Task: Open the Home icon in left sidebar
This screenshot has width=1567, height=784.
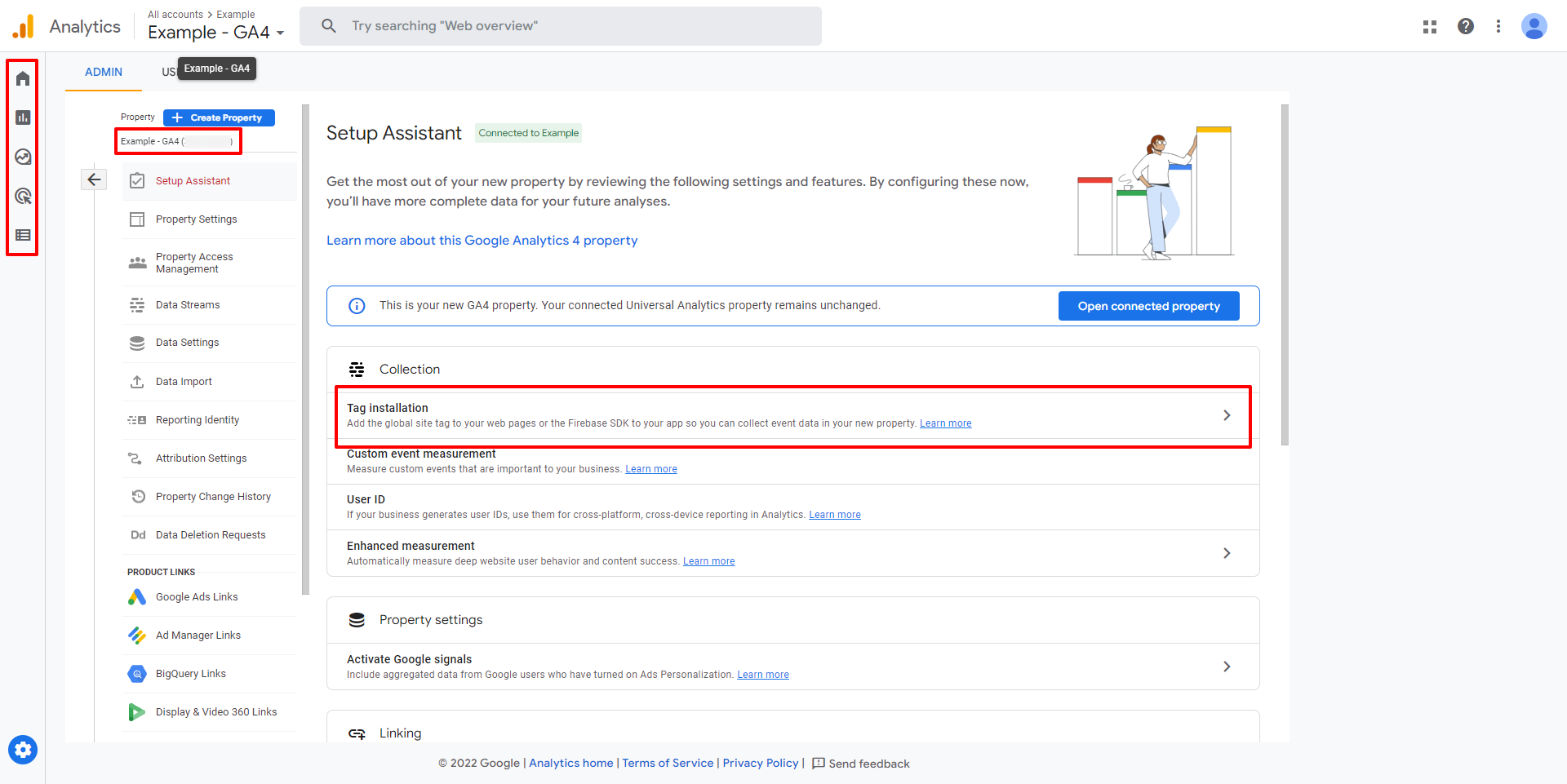Action: (x=23, y=78)
